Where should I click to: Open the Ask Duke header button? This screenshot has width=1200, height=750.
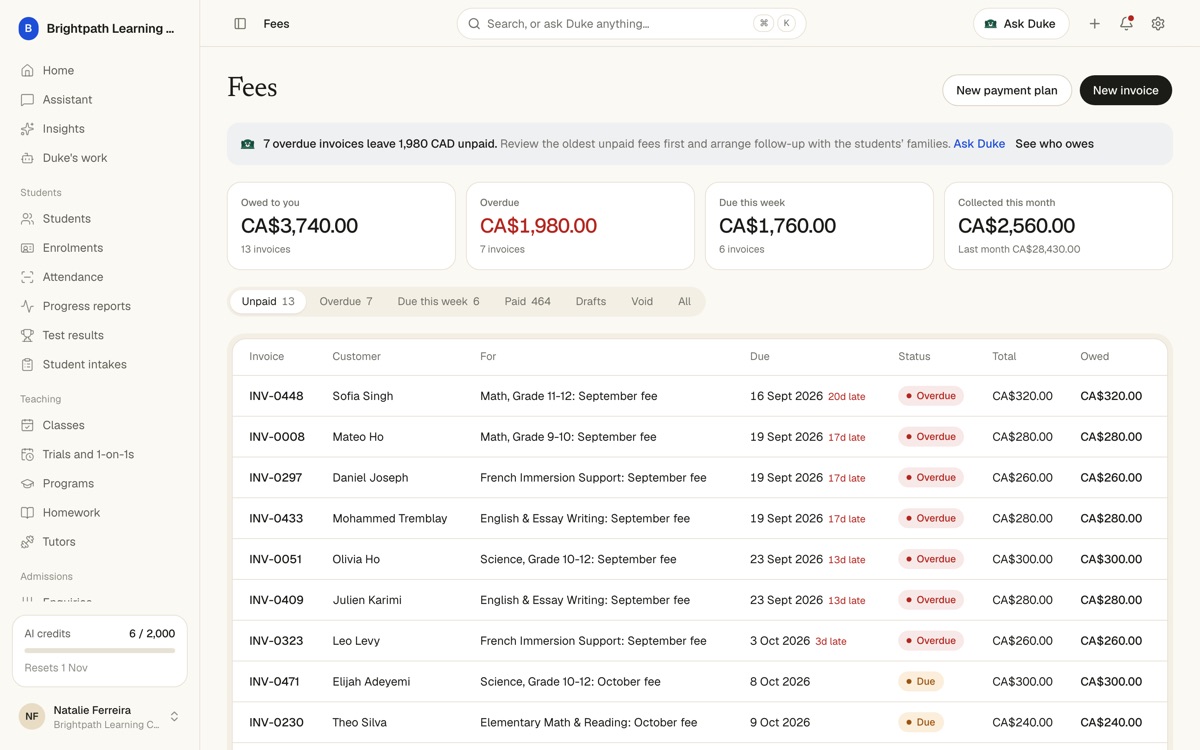click(x=1021, y=23)
